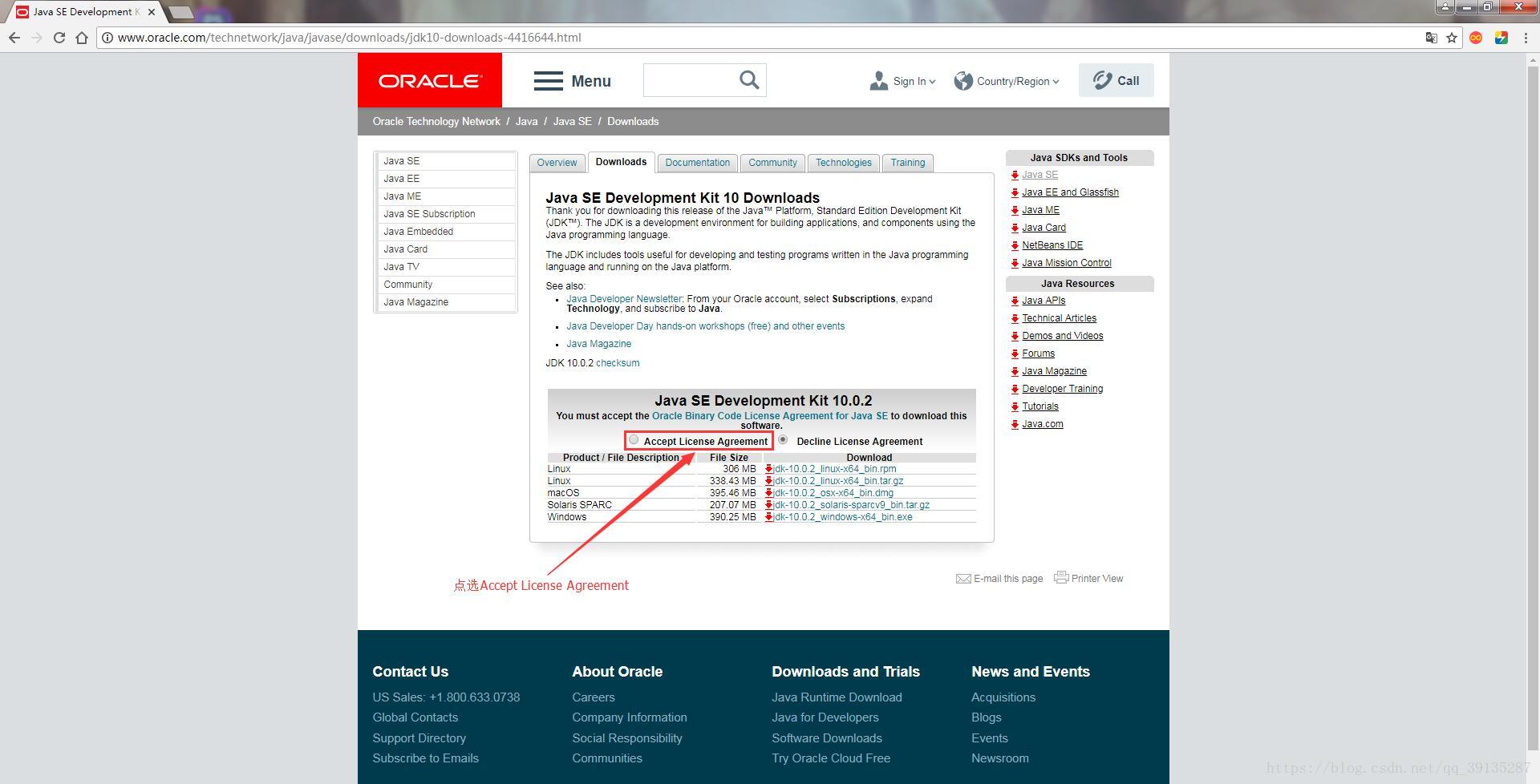Click download arrow for windows-x64_bin.exe
Screen dimensions: 1540x784
[768, 517]
